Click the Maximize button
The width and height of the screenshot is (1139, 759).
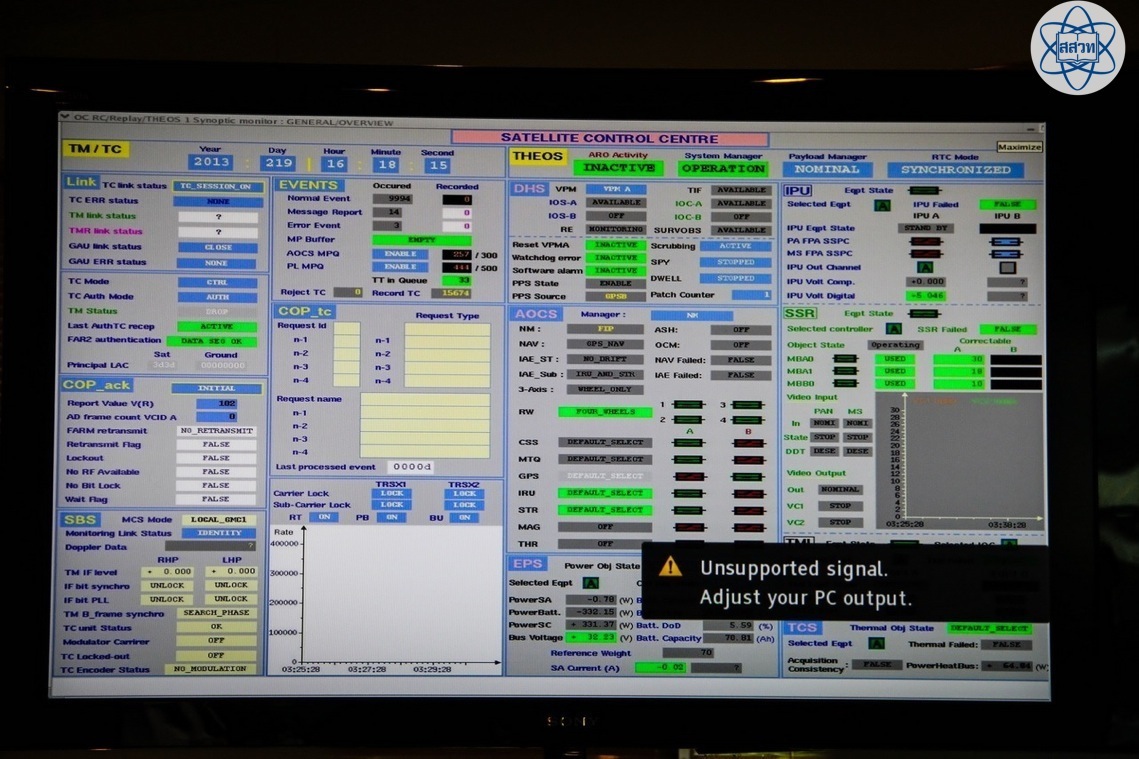(1019, 147)
